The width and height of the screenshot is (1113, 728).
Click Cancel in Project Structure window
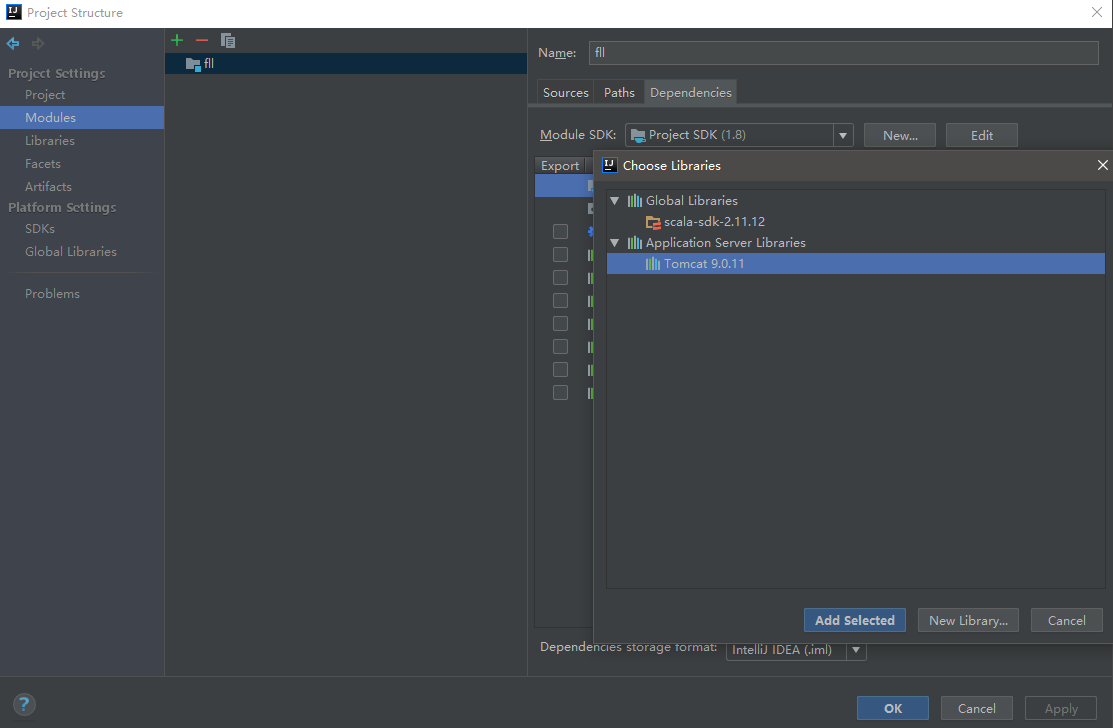tap(977, 708)
